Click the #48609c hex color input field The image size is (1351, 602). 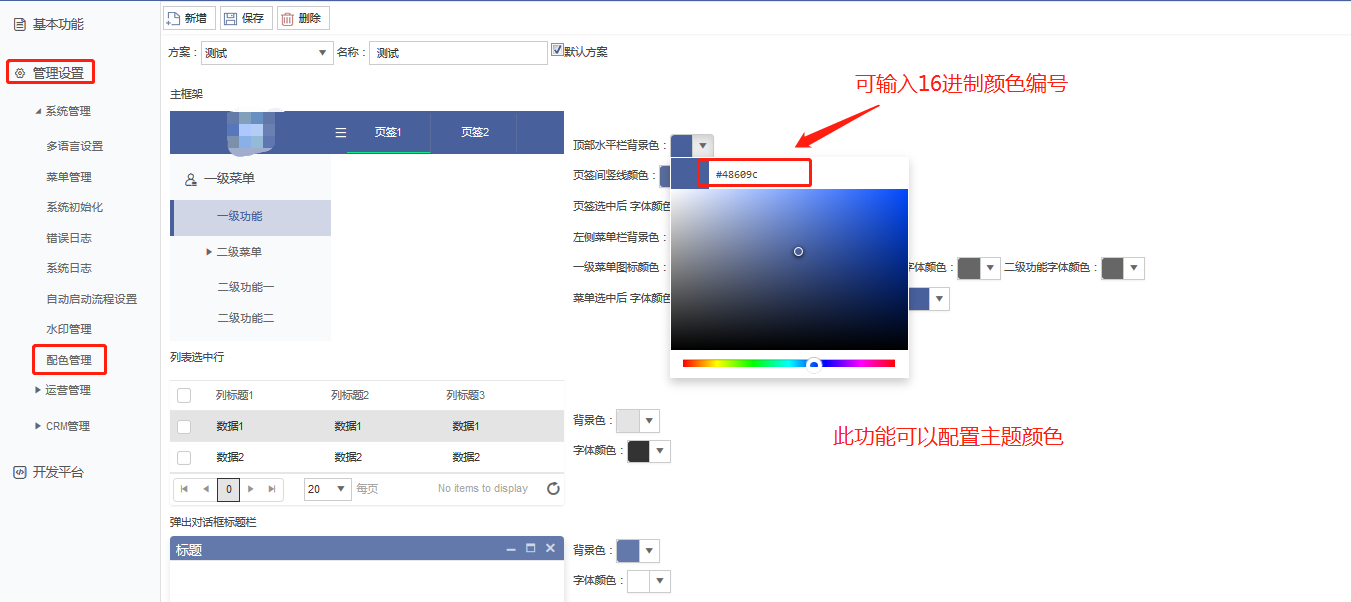pos(757,172)
